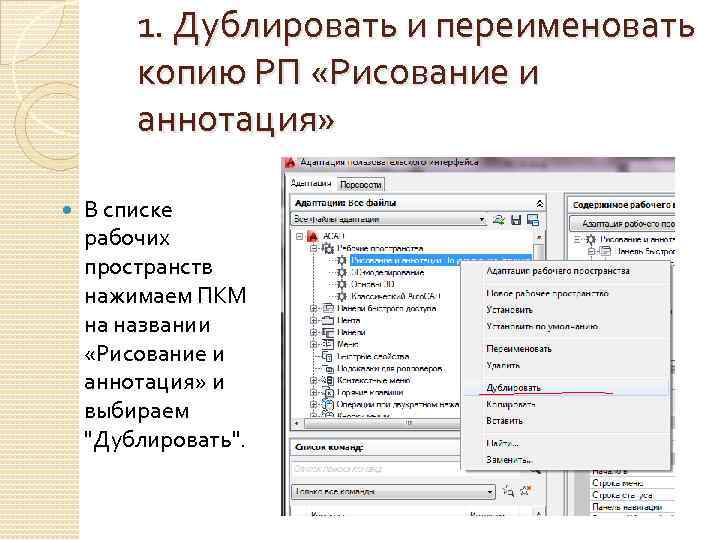The width and height of the screenshot is (720, 540).
Task: Expand the Лента tree node
Action: tap(314, 320)
